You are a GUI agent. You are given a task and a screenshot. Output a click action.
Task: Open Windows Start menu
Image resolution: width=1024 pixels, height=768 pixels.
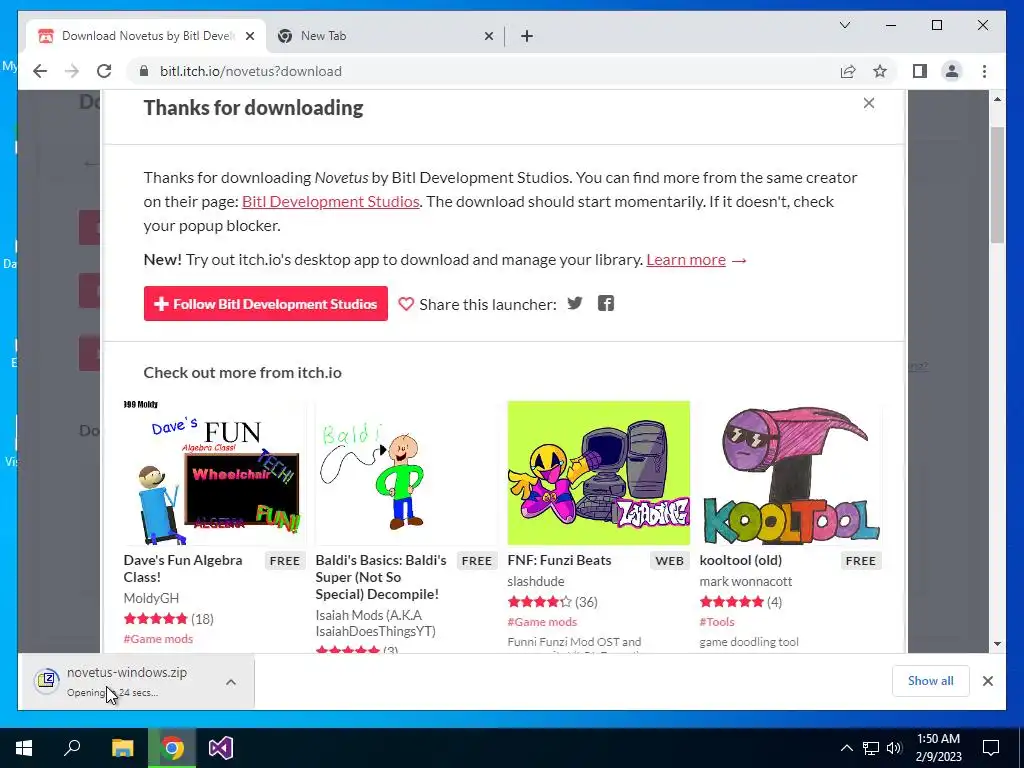[24, 748]
